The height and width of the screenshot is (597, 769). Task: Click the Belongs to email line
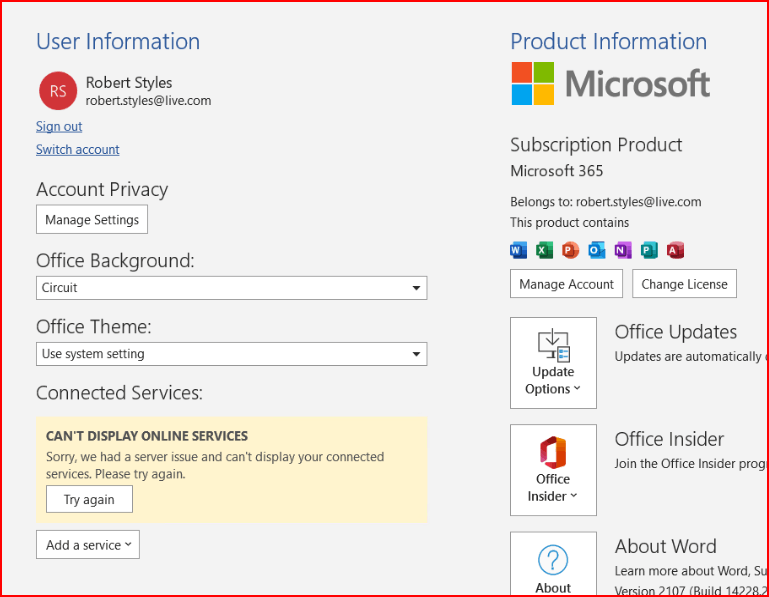point(606,202)
